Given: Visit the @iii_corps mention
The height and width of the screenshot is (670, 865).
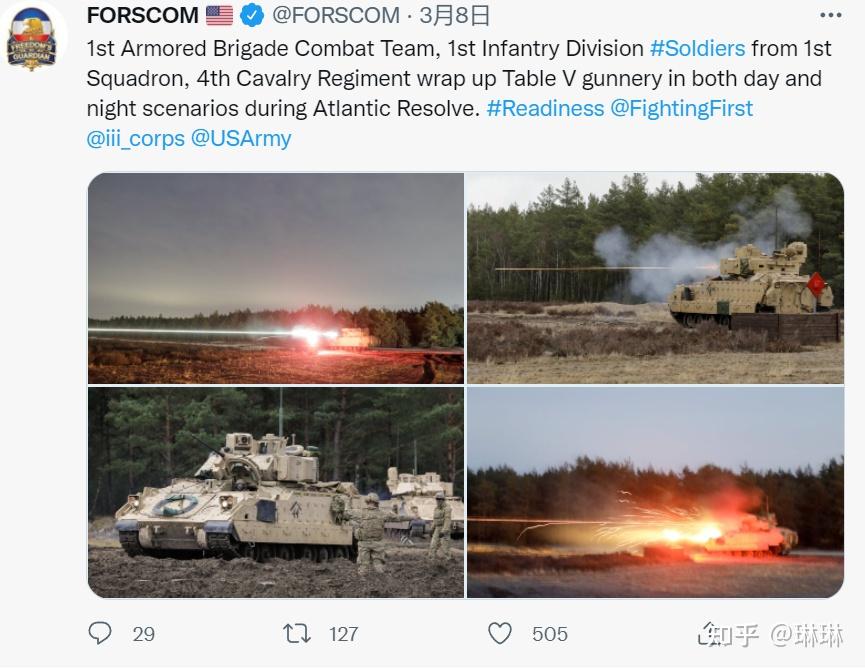Looking at the screenshot, I should tap(135, 138).
